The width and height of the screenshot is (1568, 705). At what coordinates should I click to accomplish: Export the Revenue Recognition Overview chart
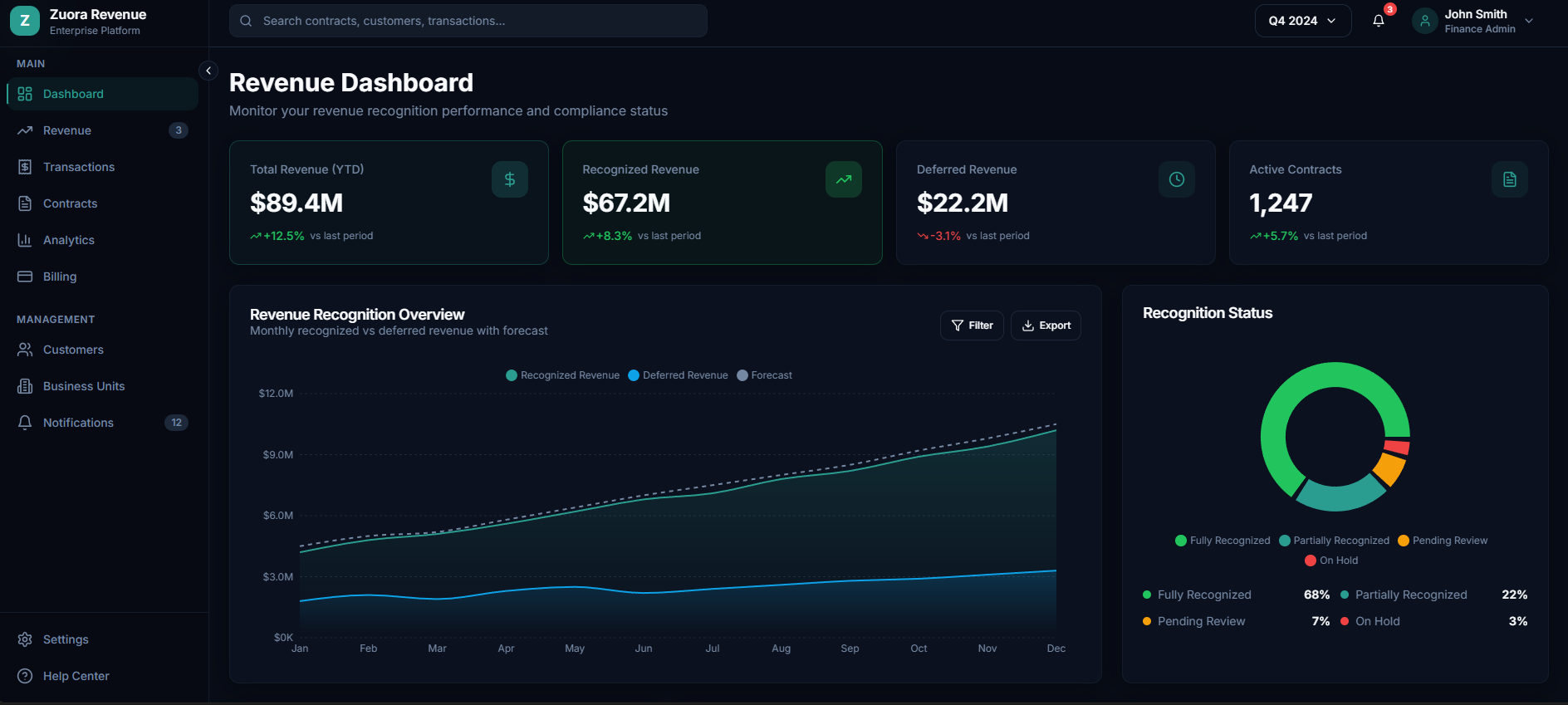(x=1046, y=326)
